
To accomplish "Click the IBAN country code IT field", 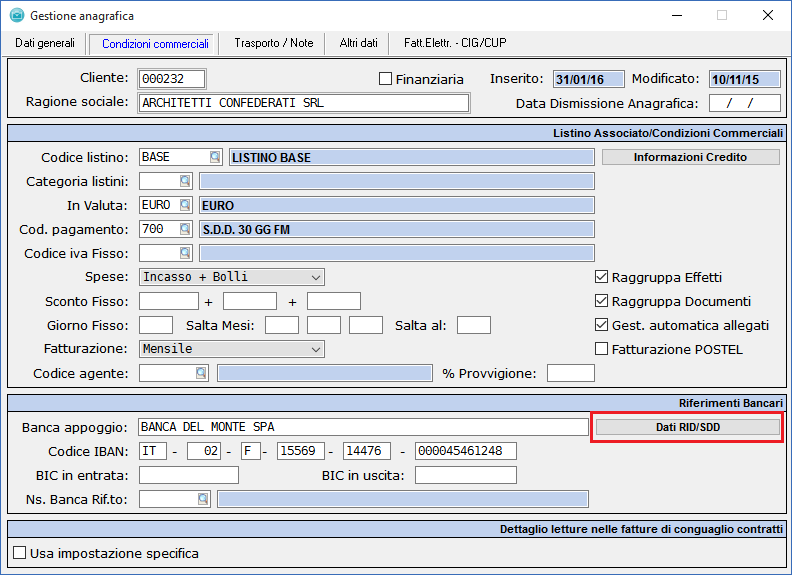I will click(x=153, y=451).
